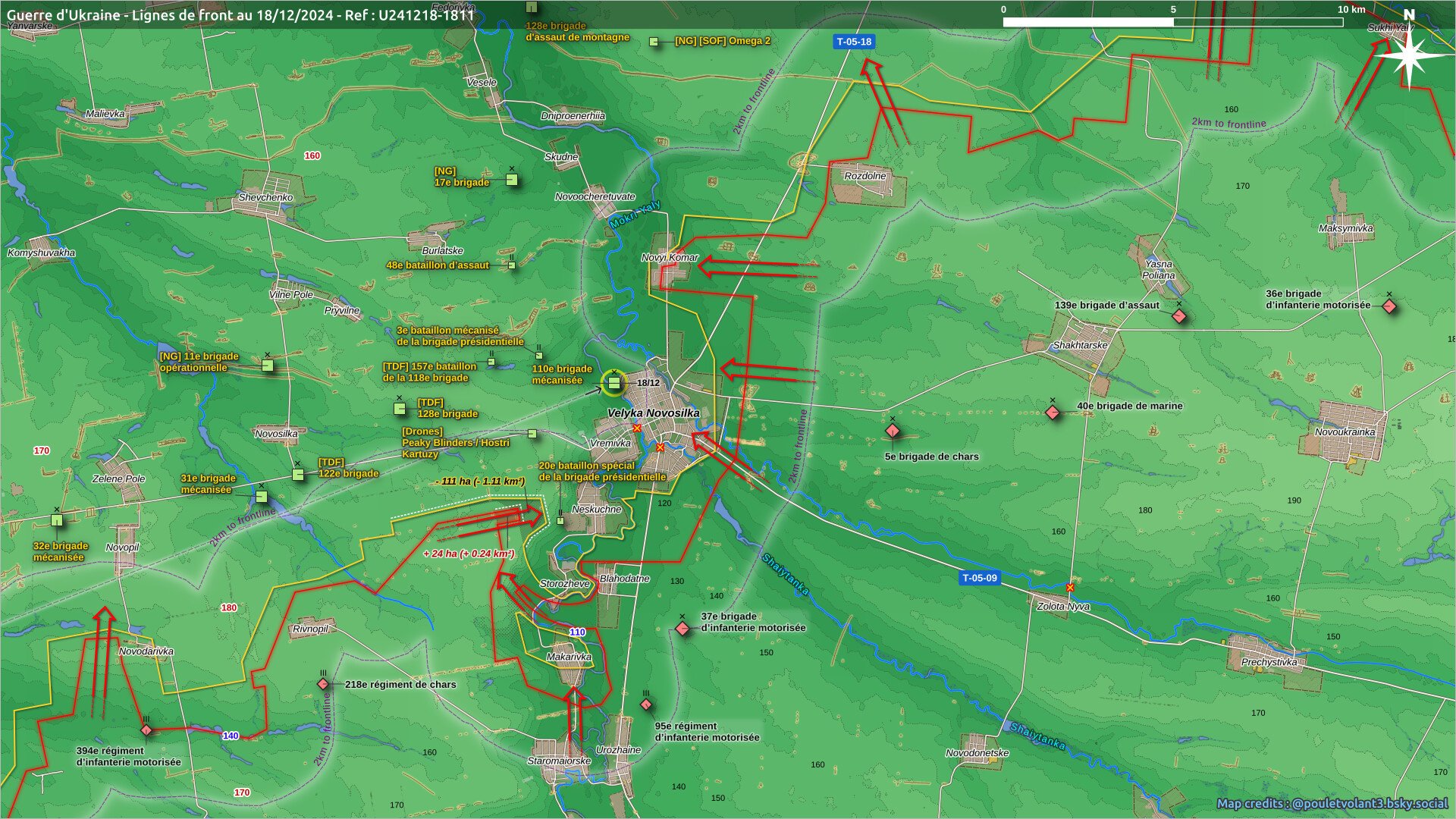Click the Novoukrainka town label
Screen dimensions: 1456x819
pyautogui.click(x=1345, y=432)
